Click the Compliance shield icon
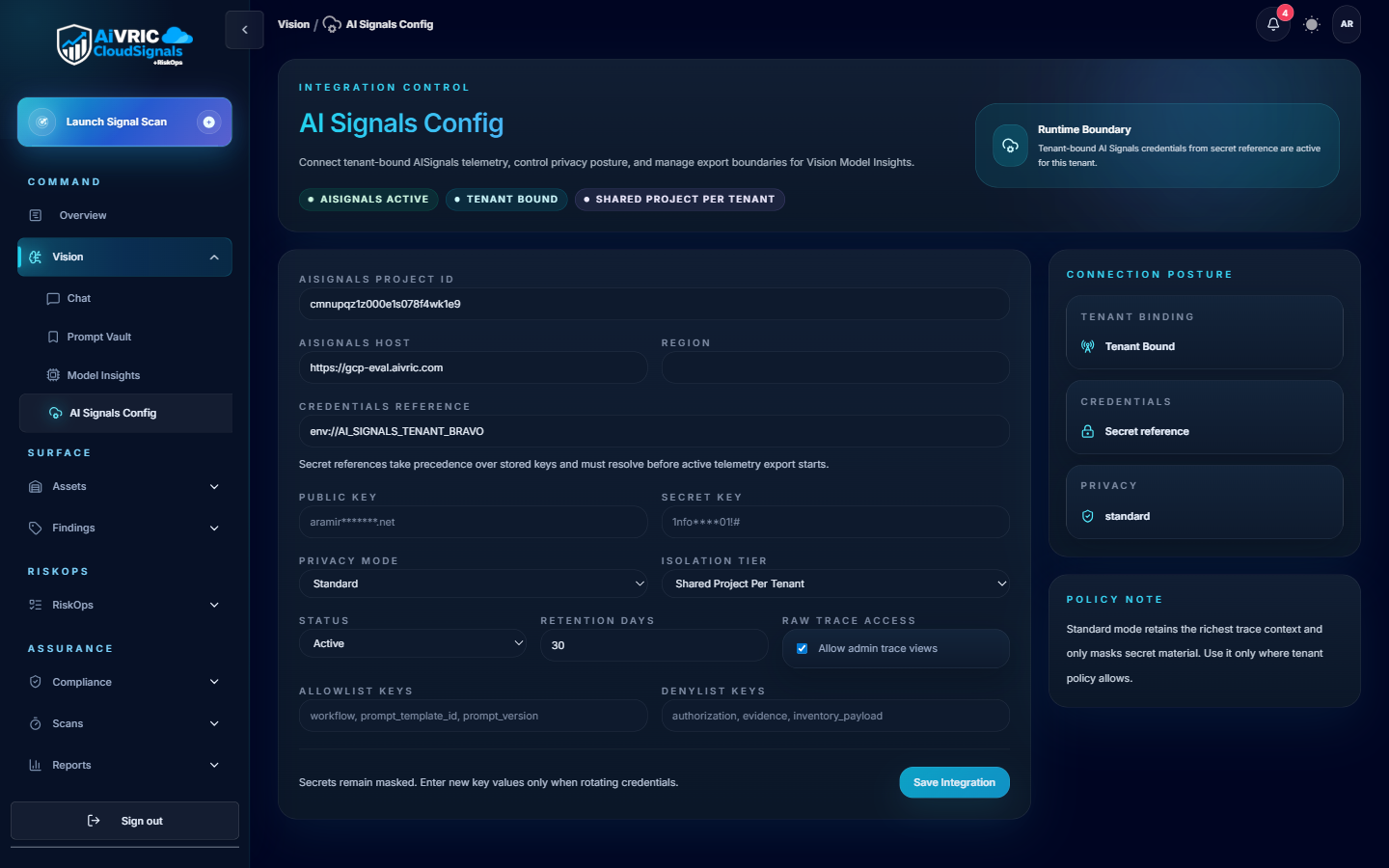This screenshot has height=868, width=1389. tap(36, 682)
